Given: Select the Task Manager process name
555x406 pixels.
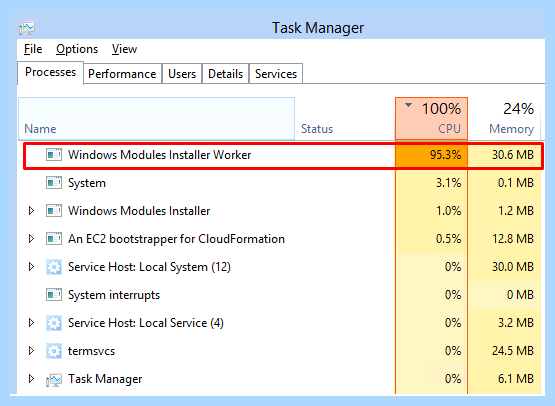Looking at the screenshot, I should click(105, 379).
